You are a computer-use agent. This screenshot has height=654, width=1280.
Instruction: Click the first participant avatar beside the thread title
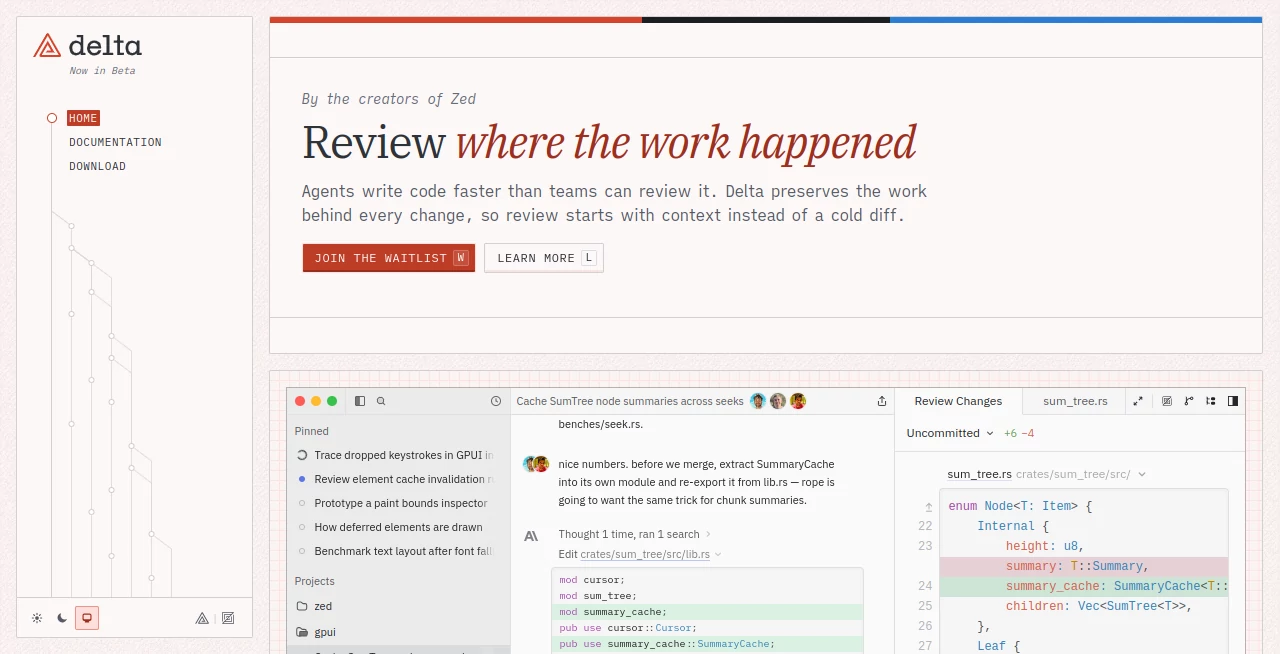(758, 401)
